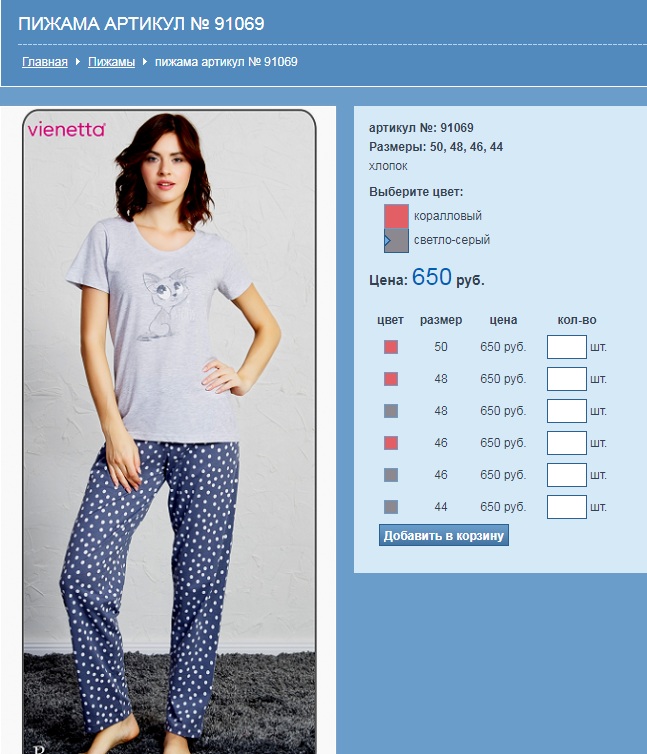Focus quantity field for gray size 48
The height and width of the screenshot is (754, 647).
coord(567,411)
